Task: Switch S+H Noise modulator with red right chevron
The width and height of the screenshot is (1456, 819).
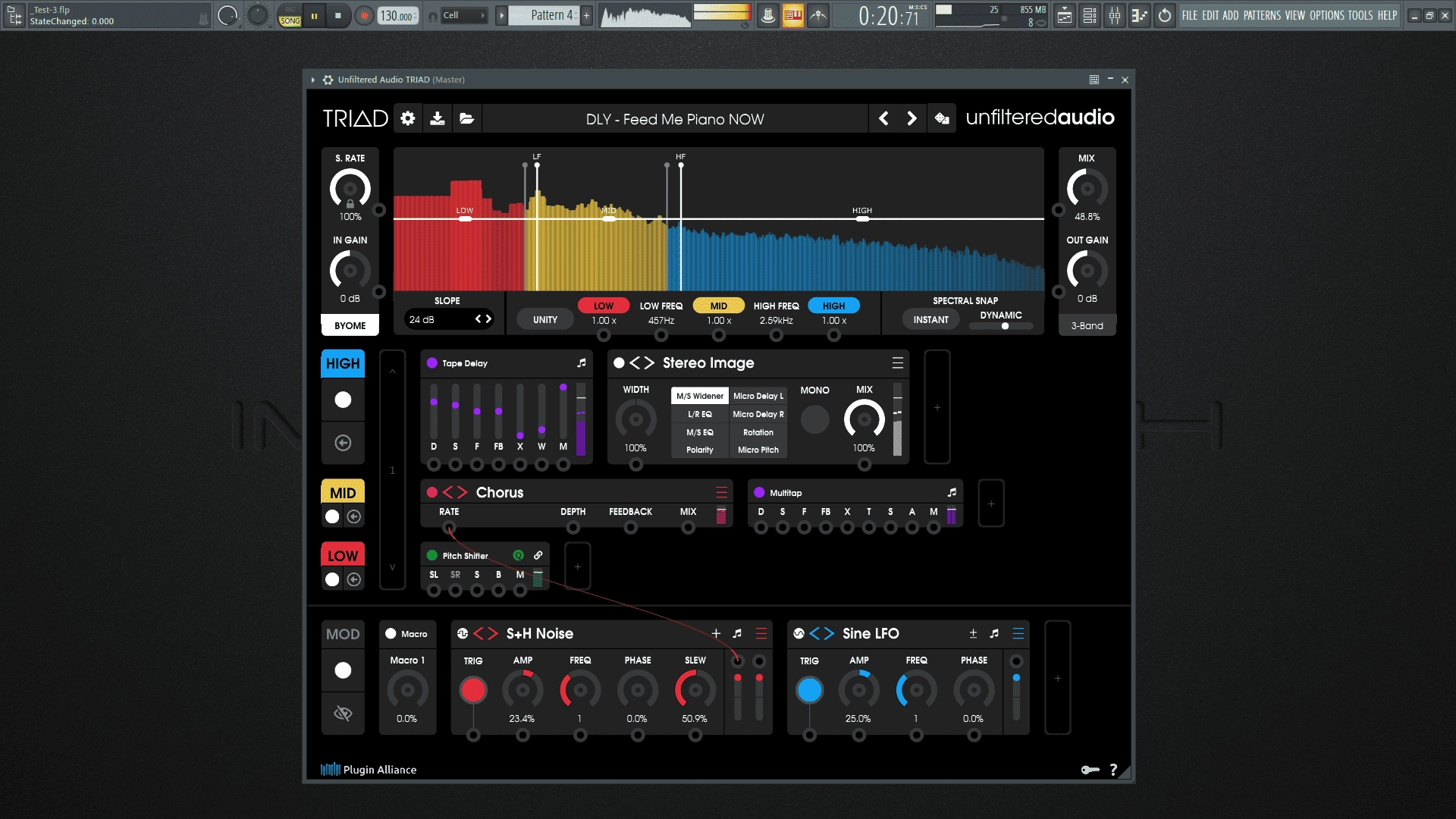Action: tap(492, 633)
